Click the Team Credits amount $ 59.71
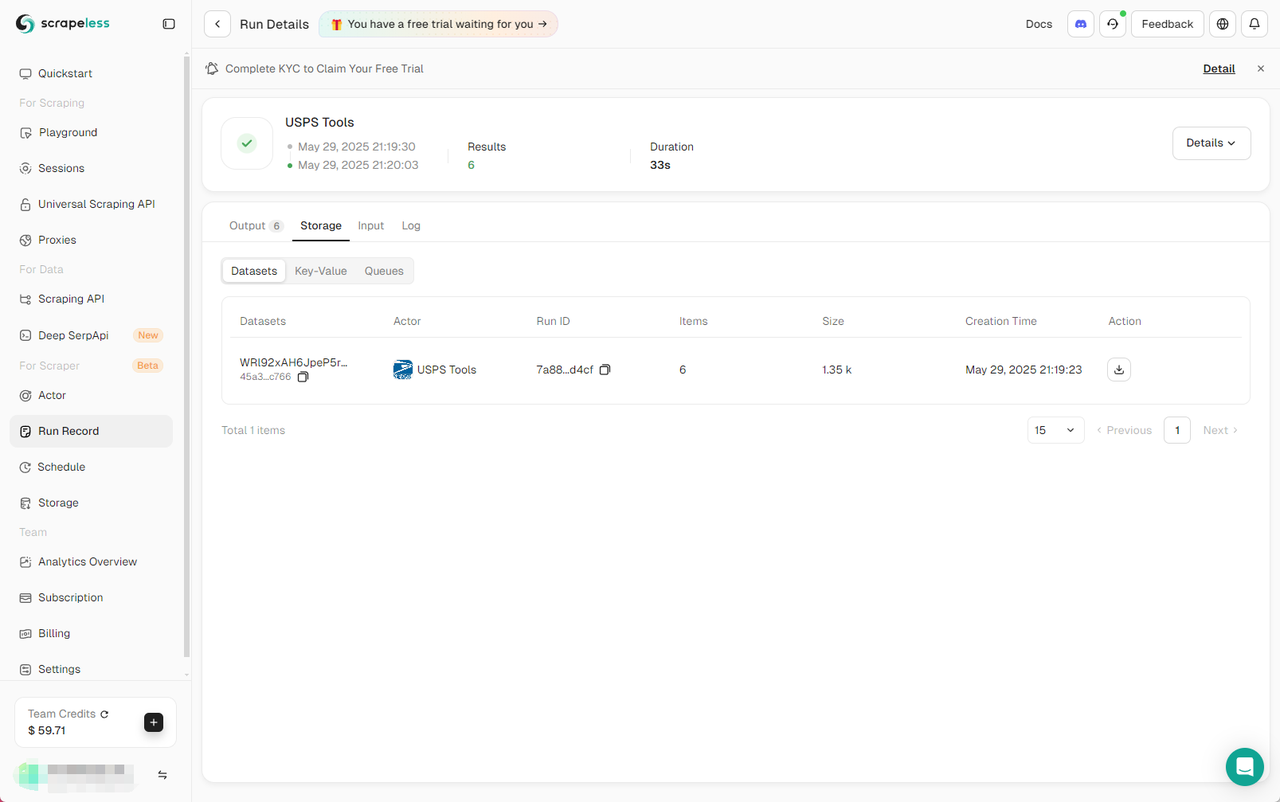This screenshot has height=802, width=1280. coord(47,731)
